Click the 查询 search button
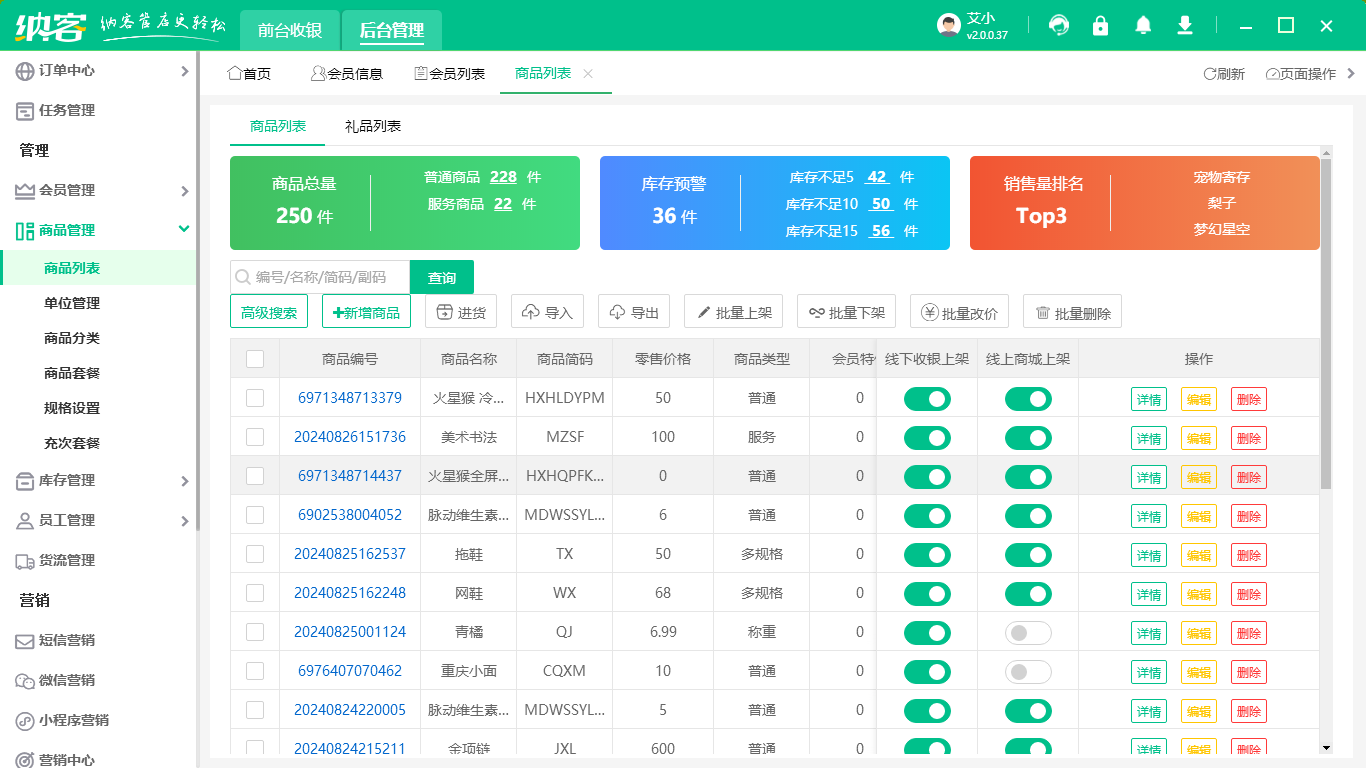Image resolution: width=1366 pixels, height=768 pixels. pos(442,277)
